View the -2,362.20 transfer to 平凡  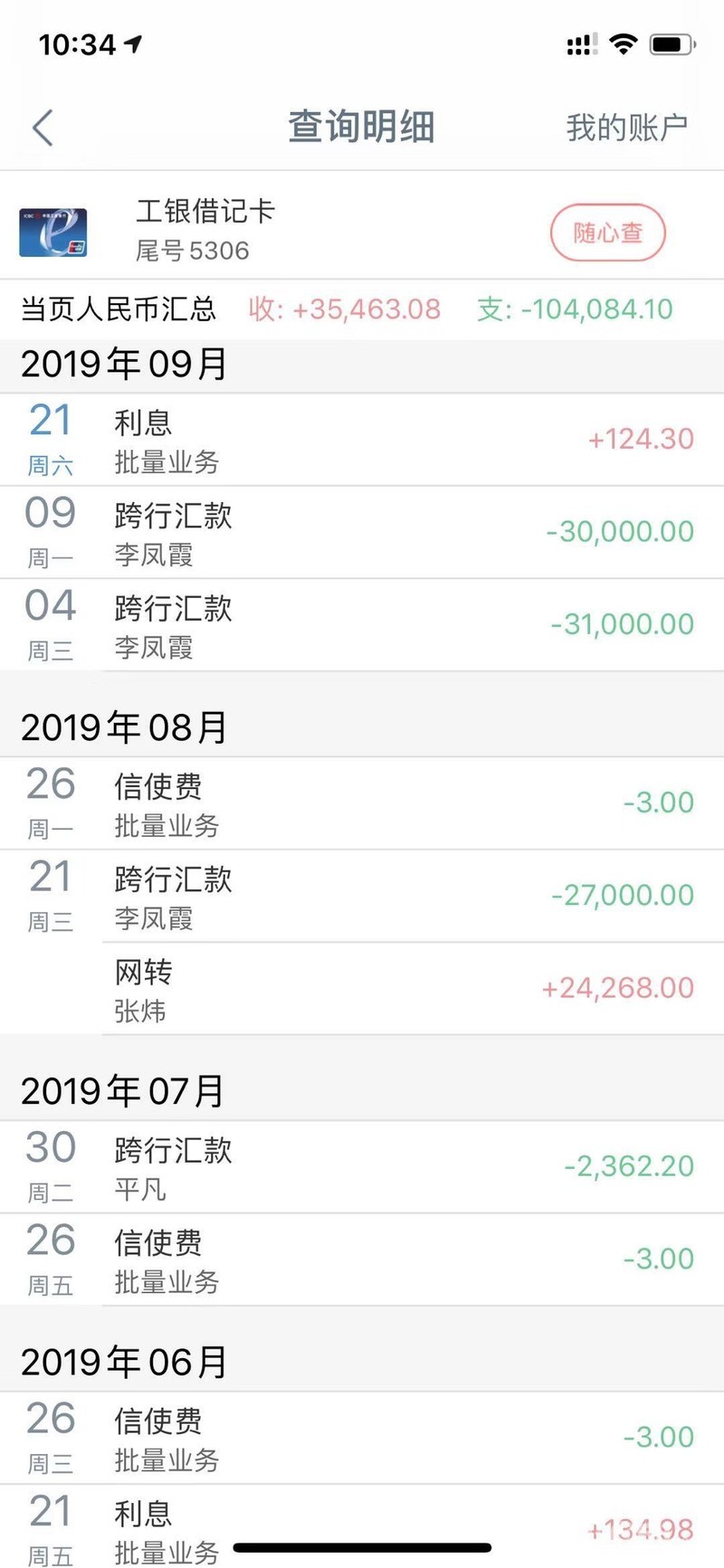[x=362, y=1167]
